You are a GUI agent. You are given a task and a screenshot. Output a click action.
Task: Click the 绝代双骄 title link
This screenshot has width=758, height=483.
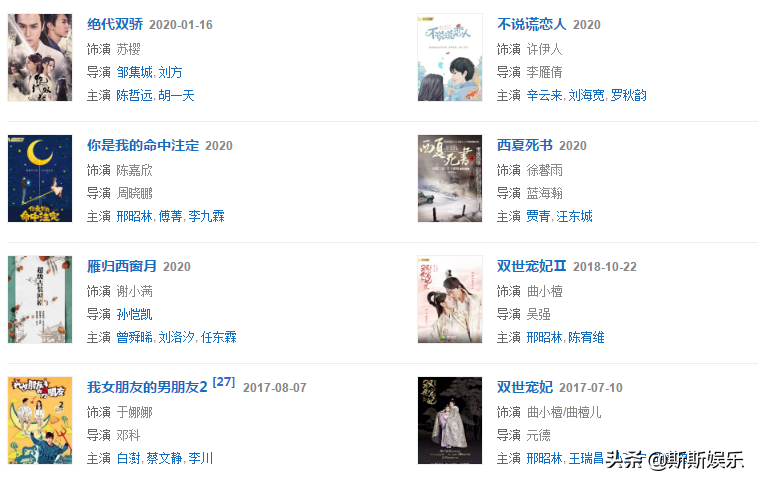pos(115,24)
